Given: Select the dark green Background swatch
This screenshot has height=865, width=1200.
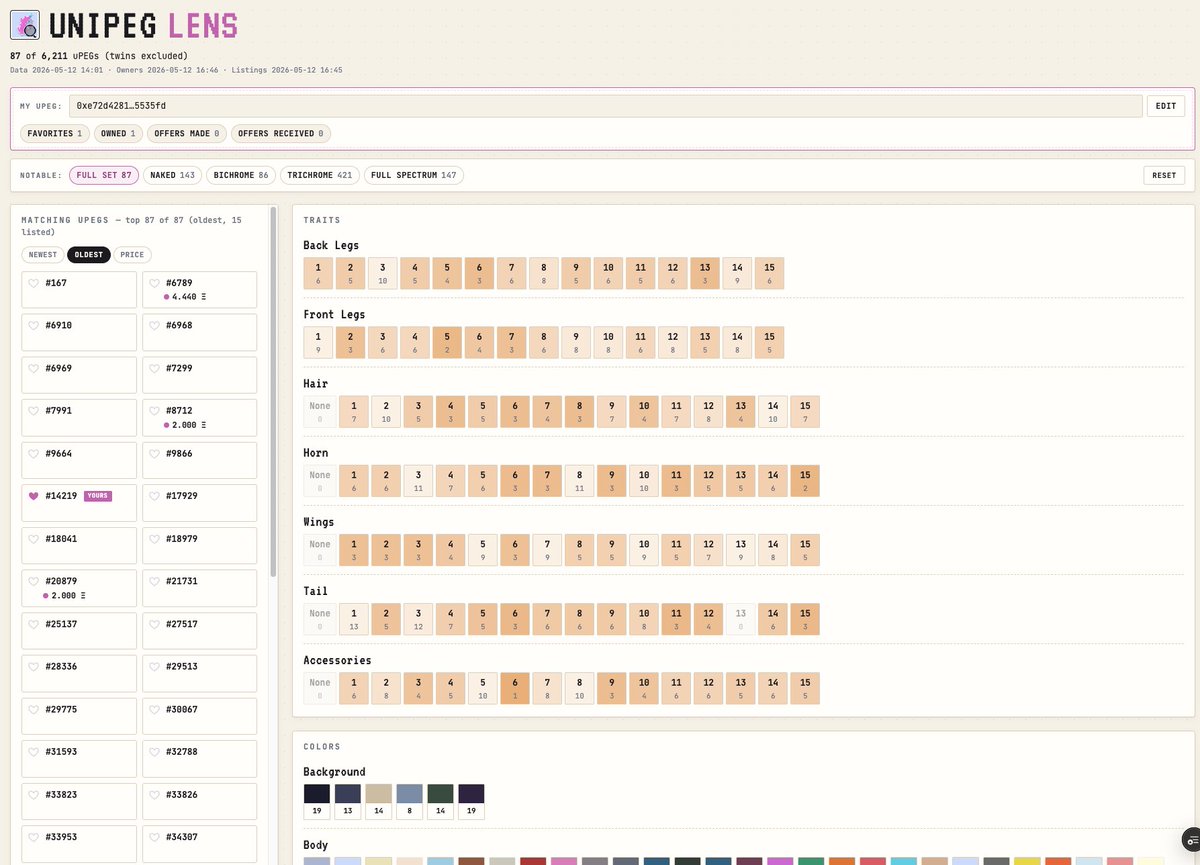Looking at the screenshot, I should coord(440,801).
